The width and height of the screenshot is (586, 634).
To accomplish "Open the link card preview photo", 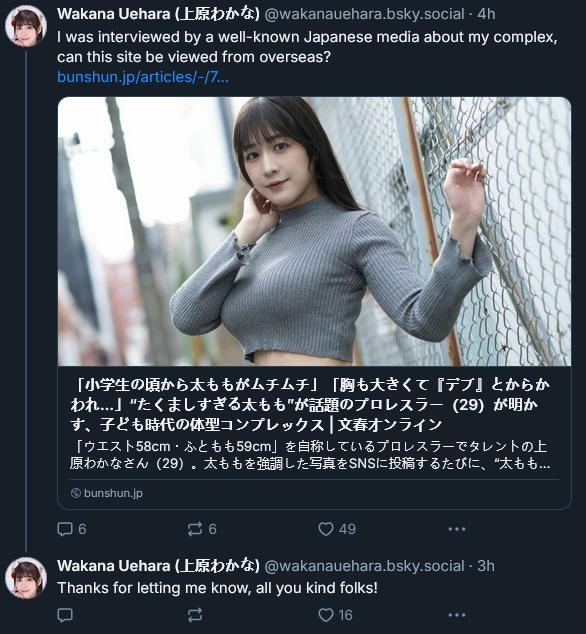I will pyautogui.click(x=314, y=231).
